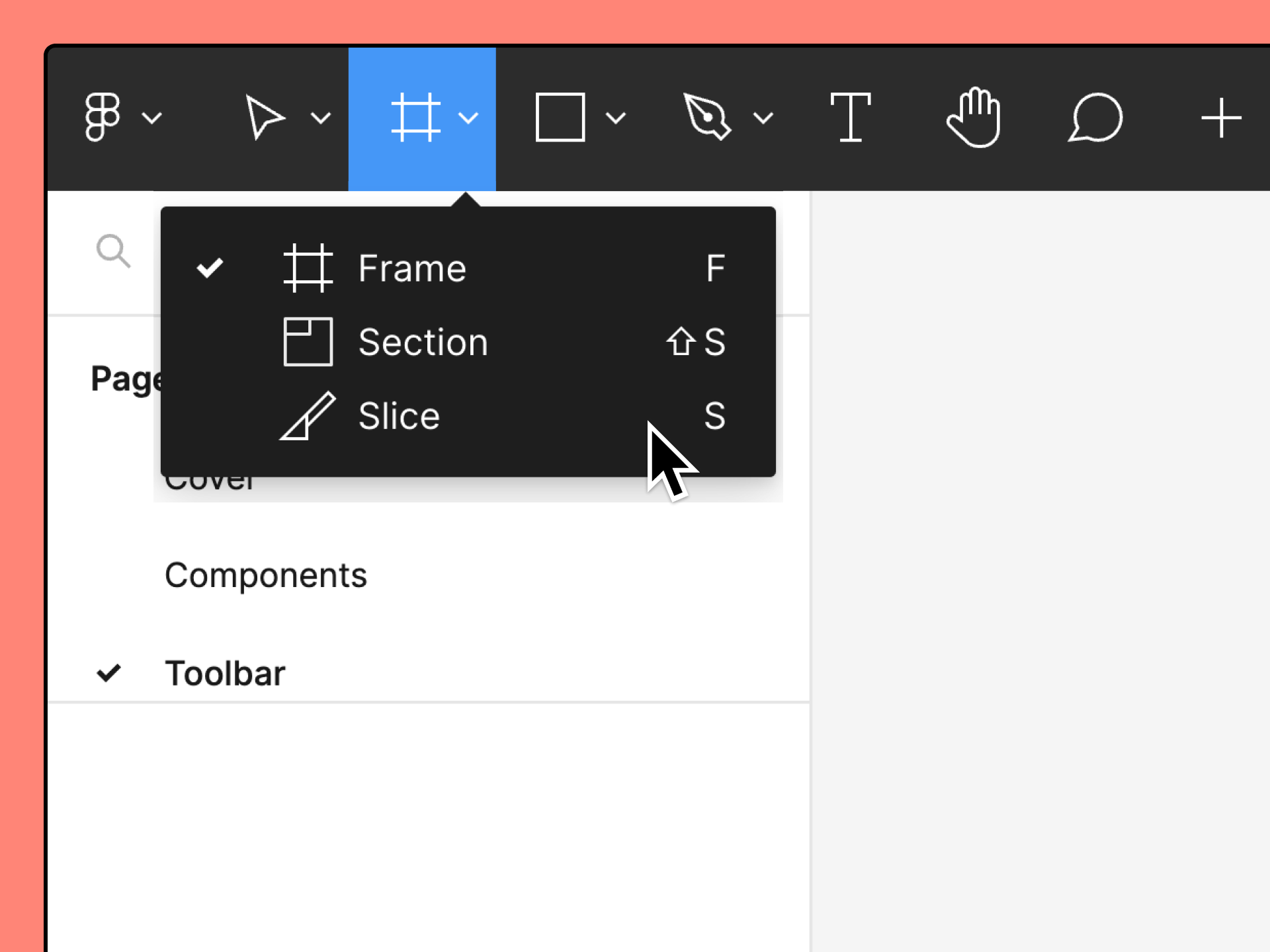Screen dimensions: 1270x952
Task: Switch to the Components page
Action: click(x=266, y=575)
